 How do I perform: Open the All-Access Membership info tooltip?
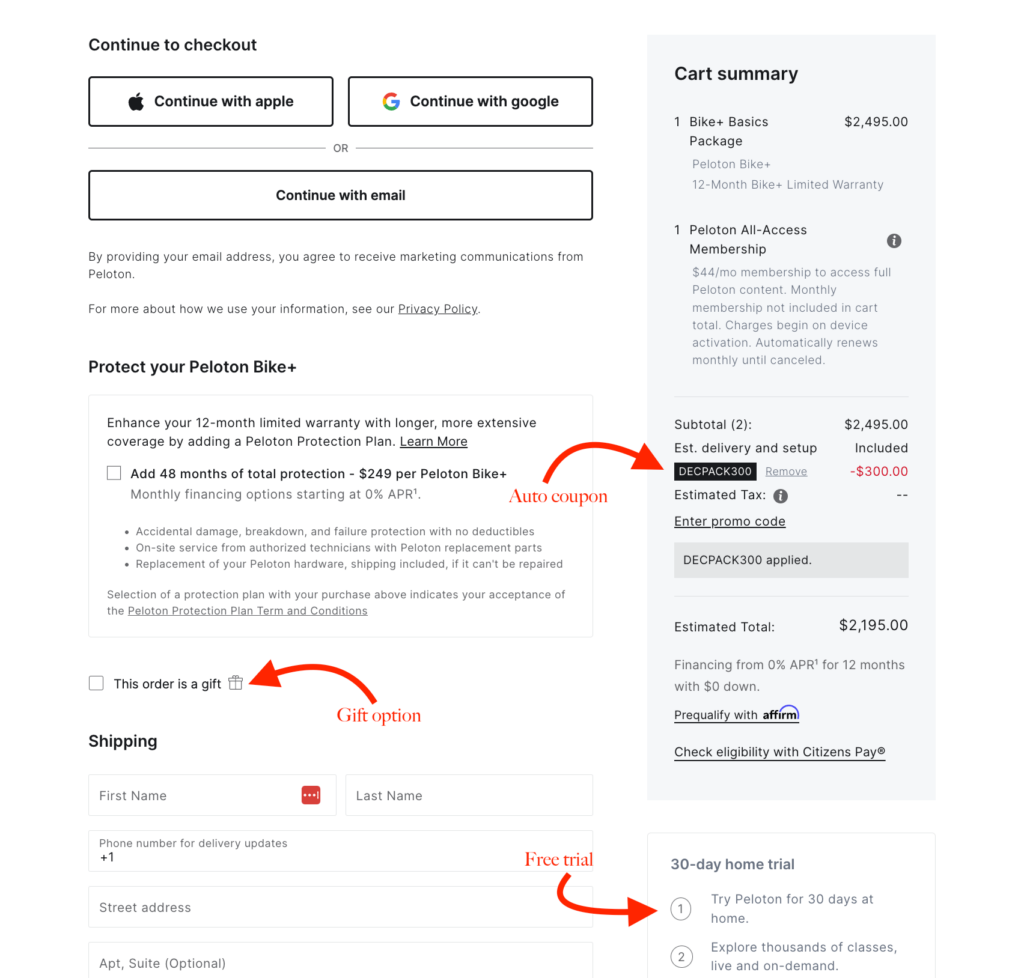[x=894, y=240]
